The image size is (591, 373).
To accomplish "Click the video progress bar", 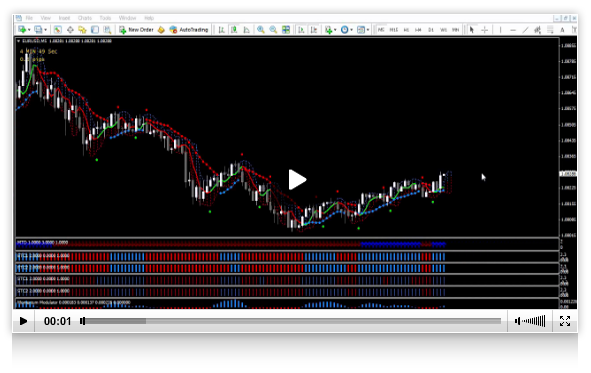I will pyautogui.click(x=291, y=321).
